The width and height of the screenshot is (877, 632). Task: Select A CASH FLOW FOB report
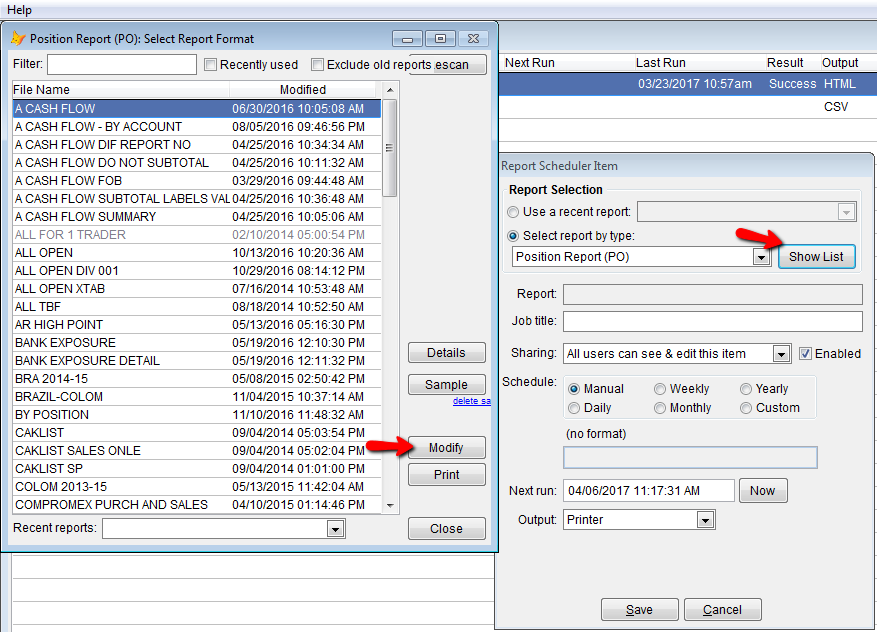197,181
